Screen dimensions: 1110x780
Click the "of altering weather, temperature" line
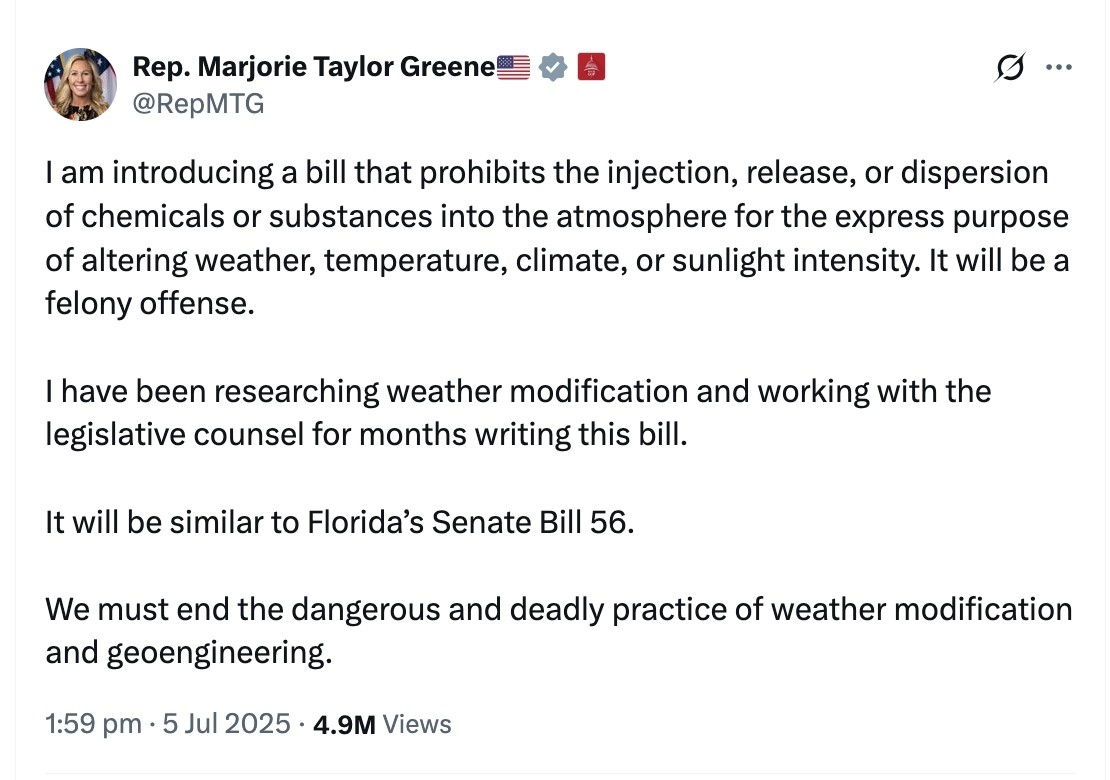(557, 260)
